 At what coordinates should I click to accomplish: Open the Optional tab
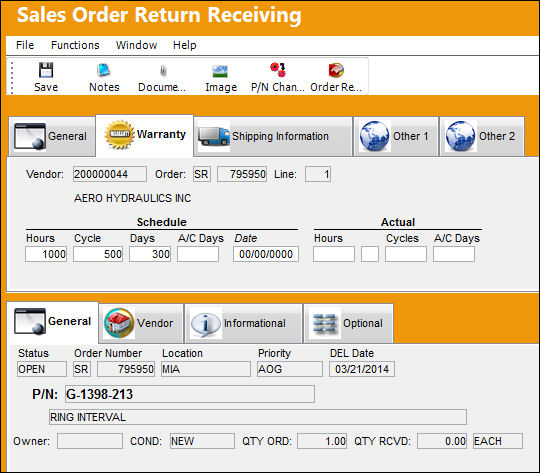click(348, 323)
